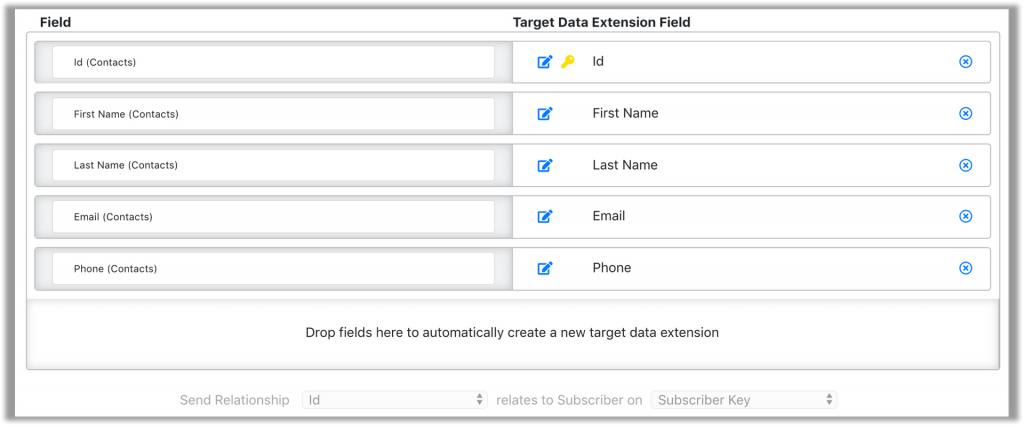Expand the Subscriber Key dropdown

click(743, 400)
